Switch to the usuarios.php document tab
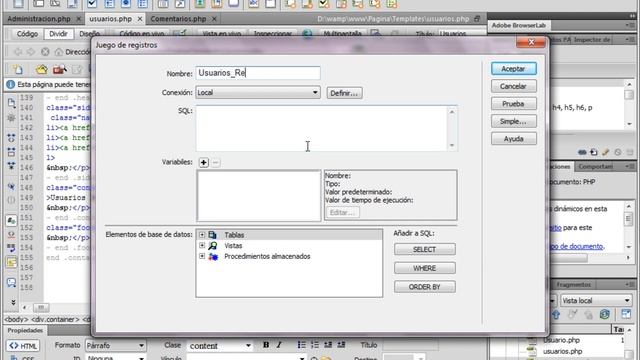The image size is (640, 360). point(110,19)
